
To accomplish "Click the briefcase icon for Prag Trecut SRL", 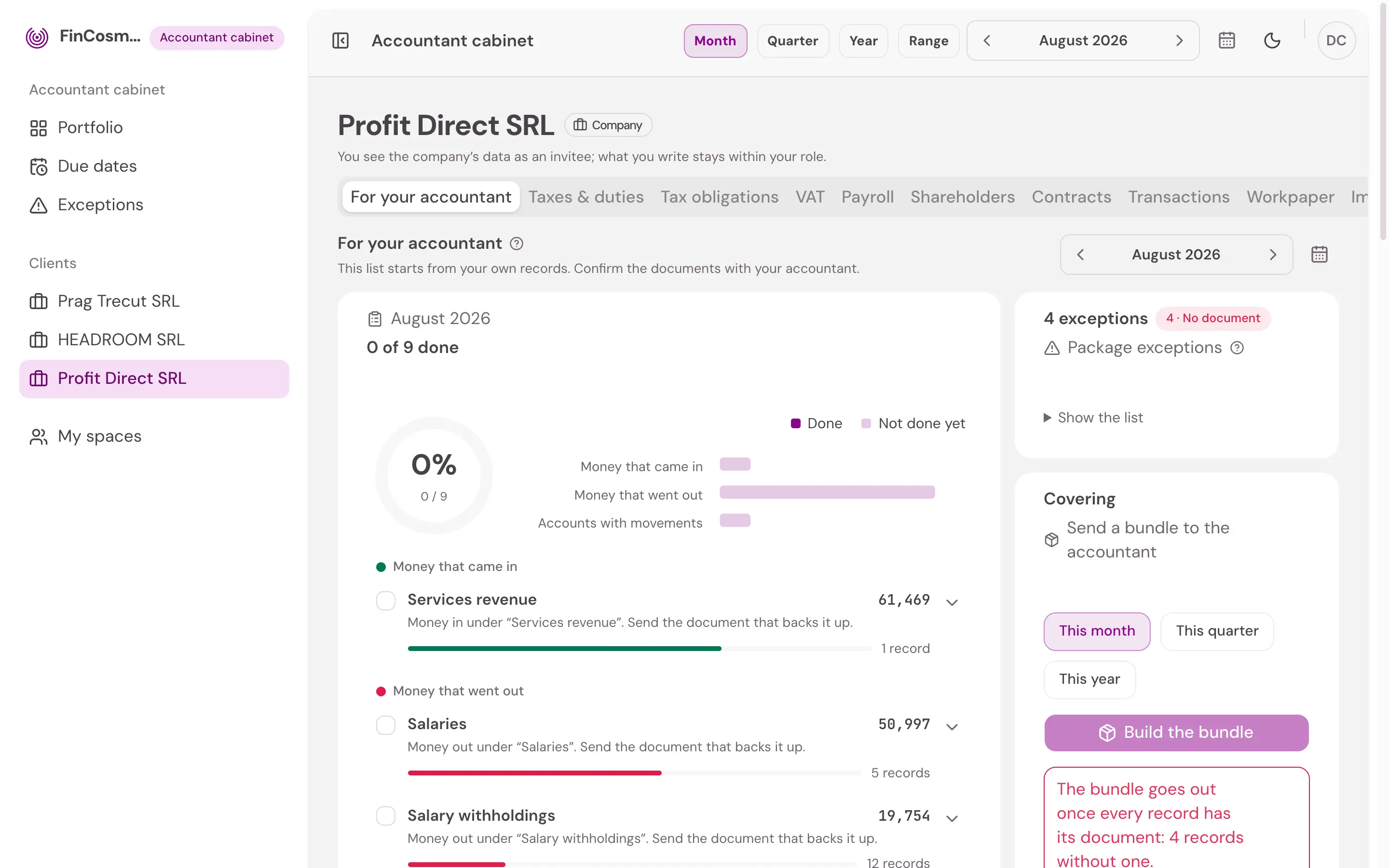I will pyautogui.click(x=39, y=301).
